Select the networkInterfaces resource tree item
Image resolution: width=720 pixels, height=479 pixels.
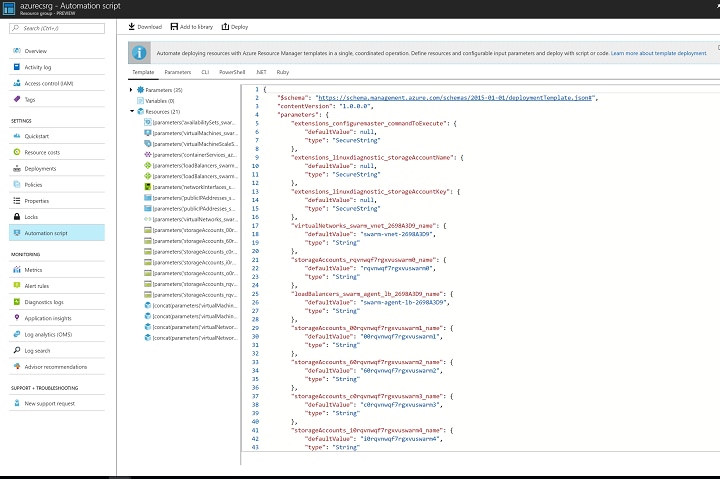(190, 187)
